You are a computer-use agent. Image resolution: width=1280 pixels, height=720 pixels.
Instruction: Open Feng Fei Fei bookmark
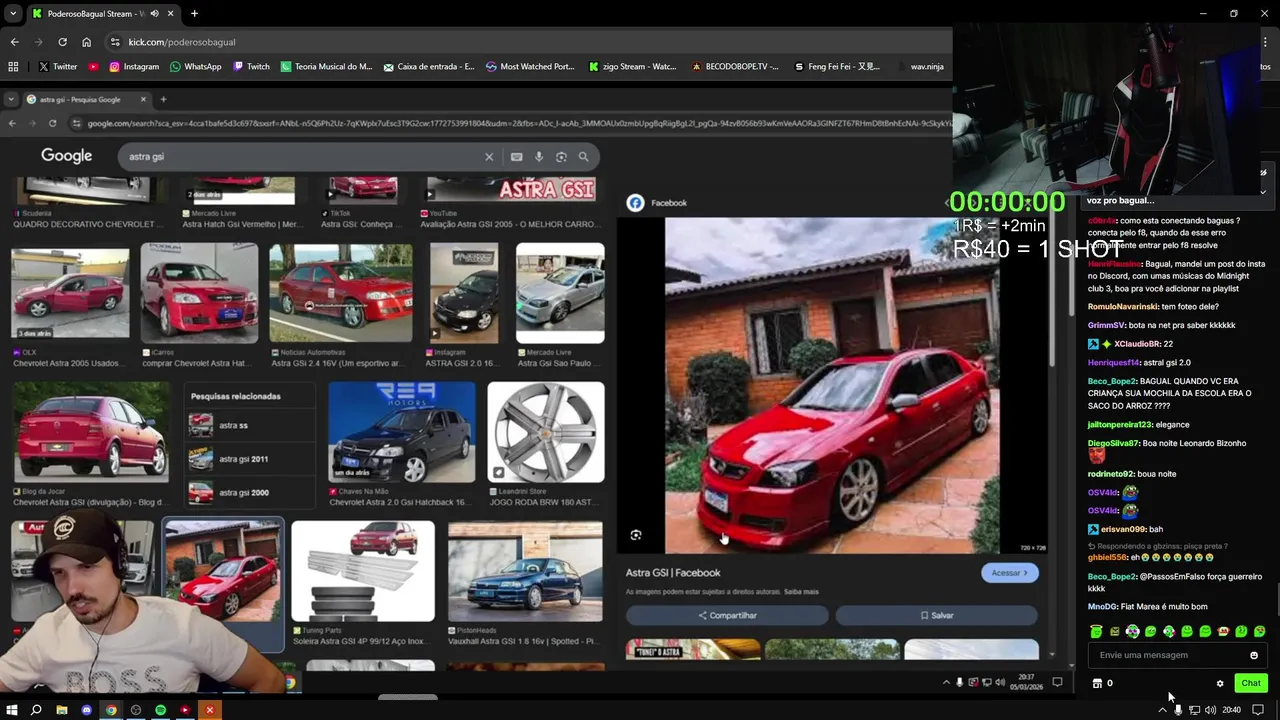click(x=837, y=67)
